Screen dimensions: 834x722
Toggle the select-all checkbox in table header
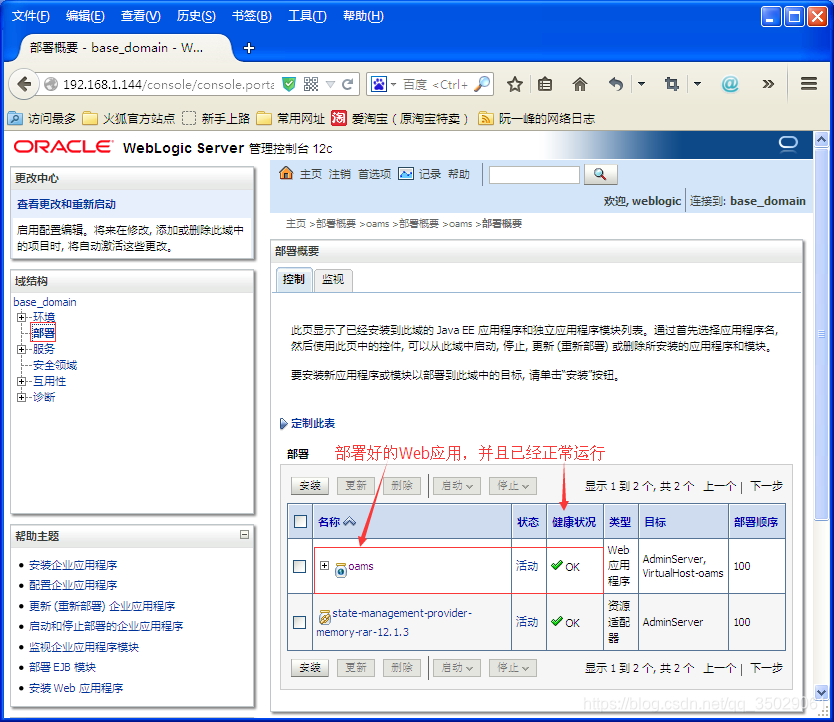(x=301, y=521)
